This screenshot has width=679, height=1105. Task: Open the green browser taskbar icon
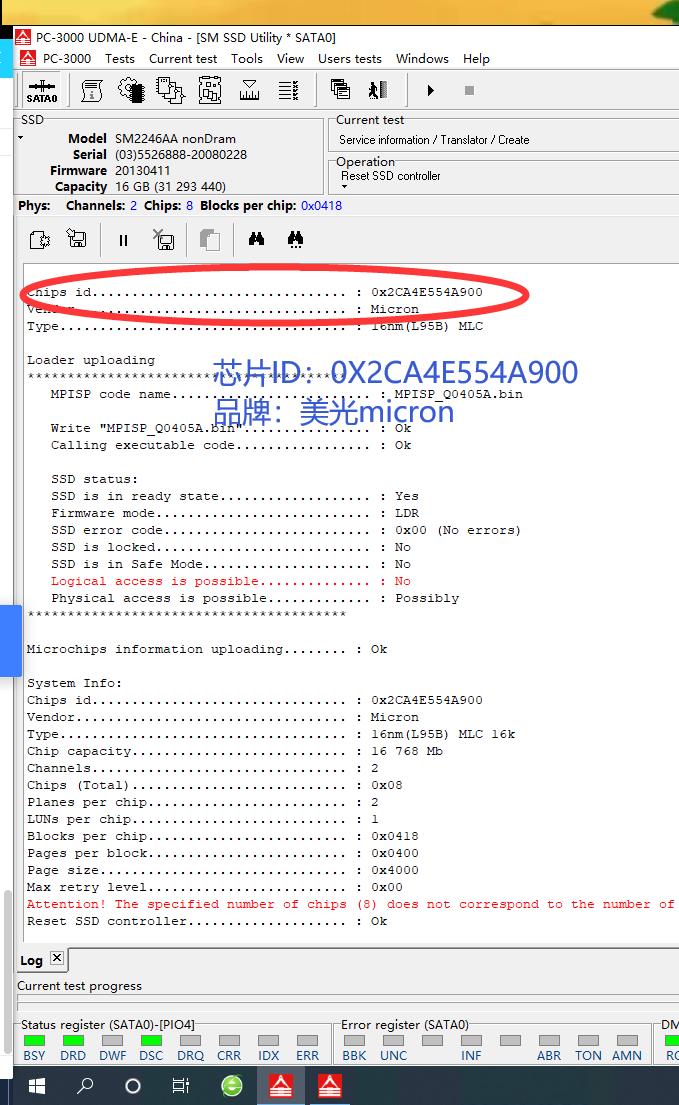(x=232, y=1086)
